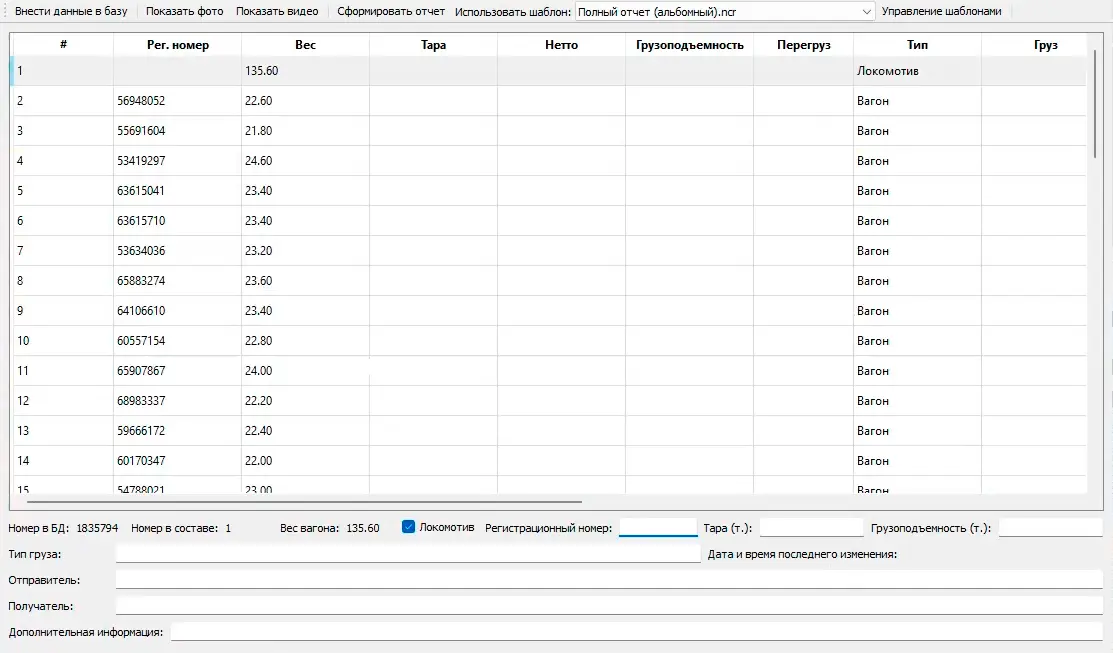Focus the 'Регистрационный номер' input field

click(x=657, y=527)
